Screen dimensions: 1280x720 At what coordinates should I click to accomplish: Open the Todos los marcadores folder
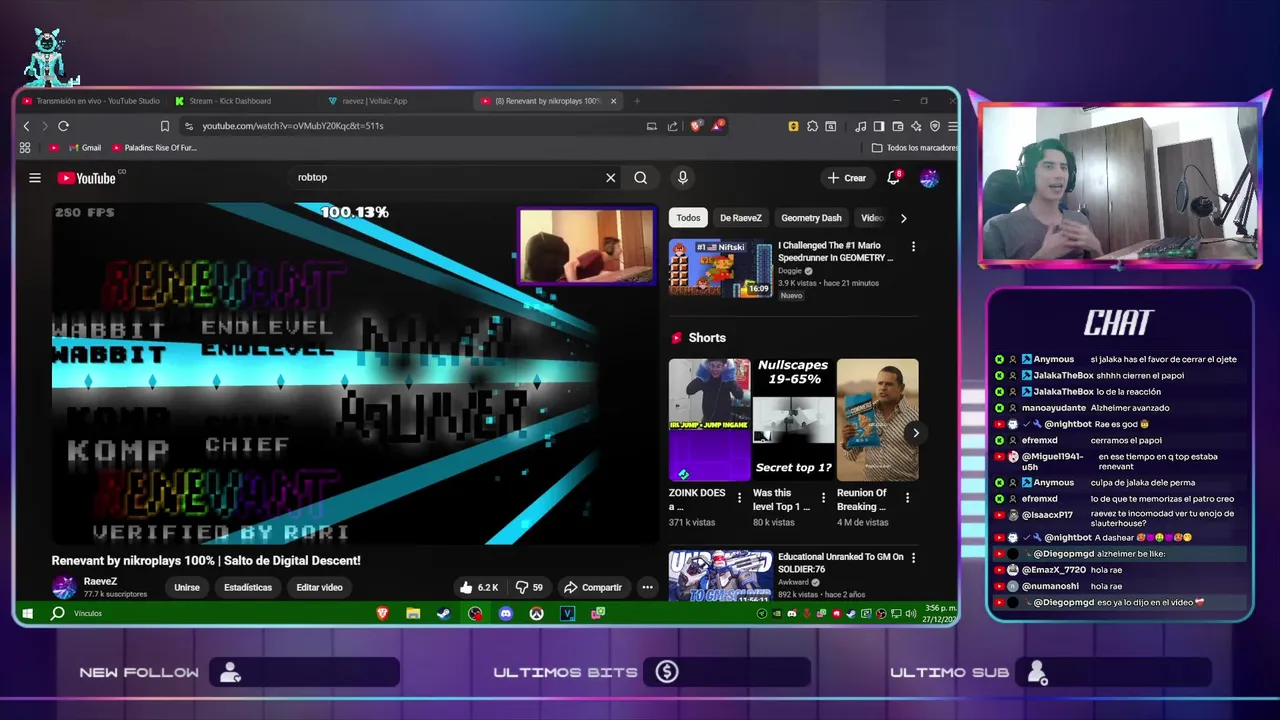[914, 148]
